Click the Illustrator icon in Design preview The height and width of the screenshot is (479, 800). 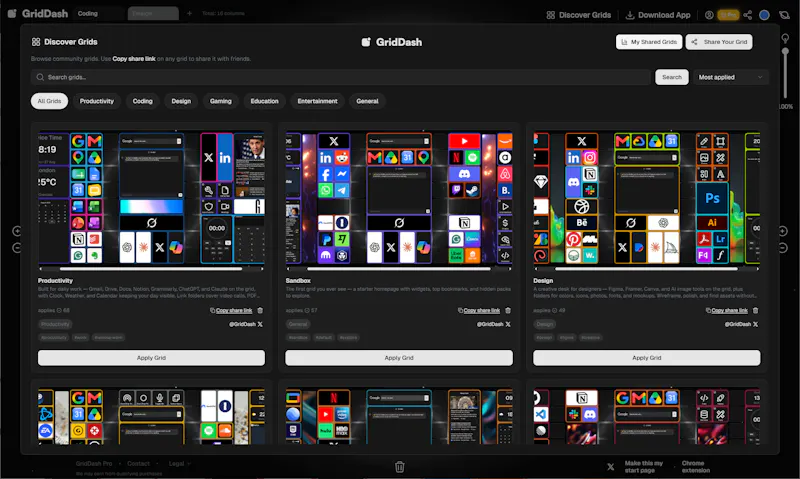(712, 223)
